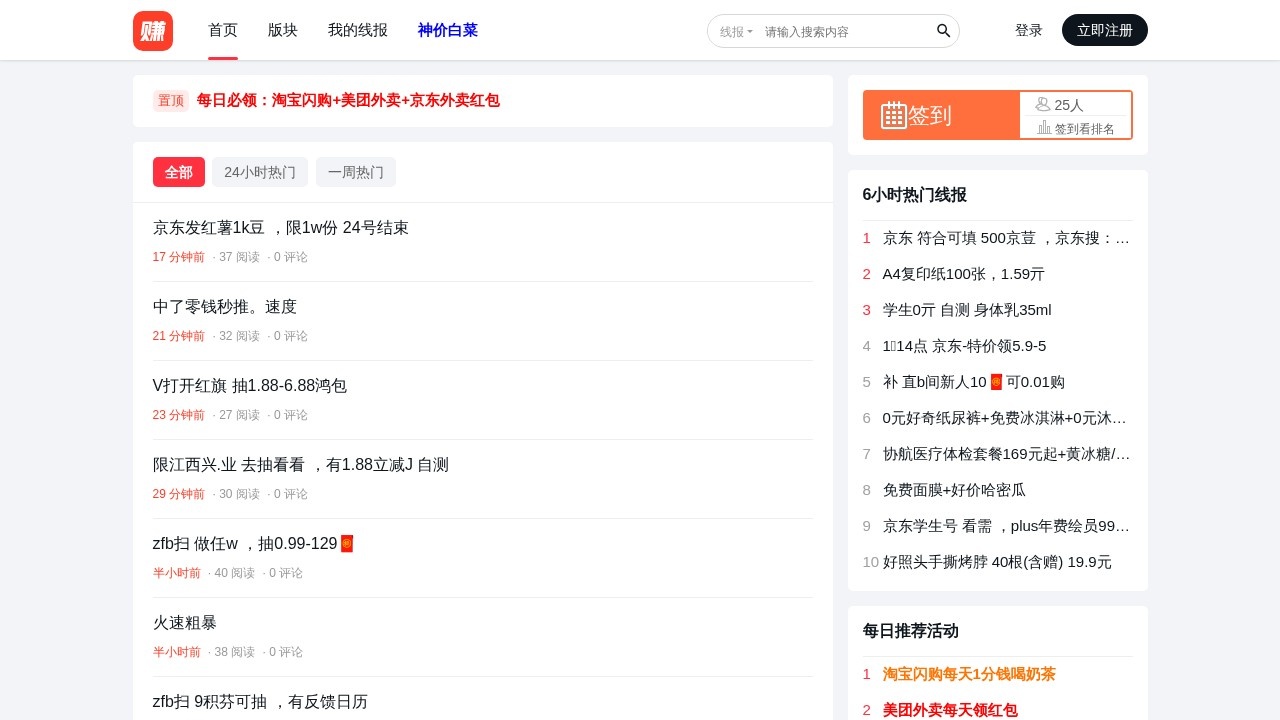The width and height of the screenshot is (1280, 720).
Task: Click the user count icon showing 25人
Action: [1044, 104]
